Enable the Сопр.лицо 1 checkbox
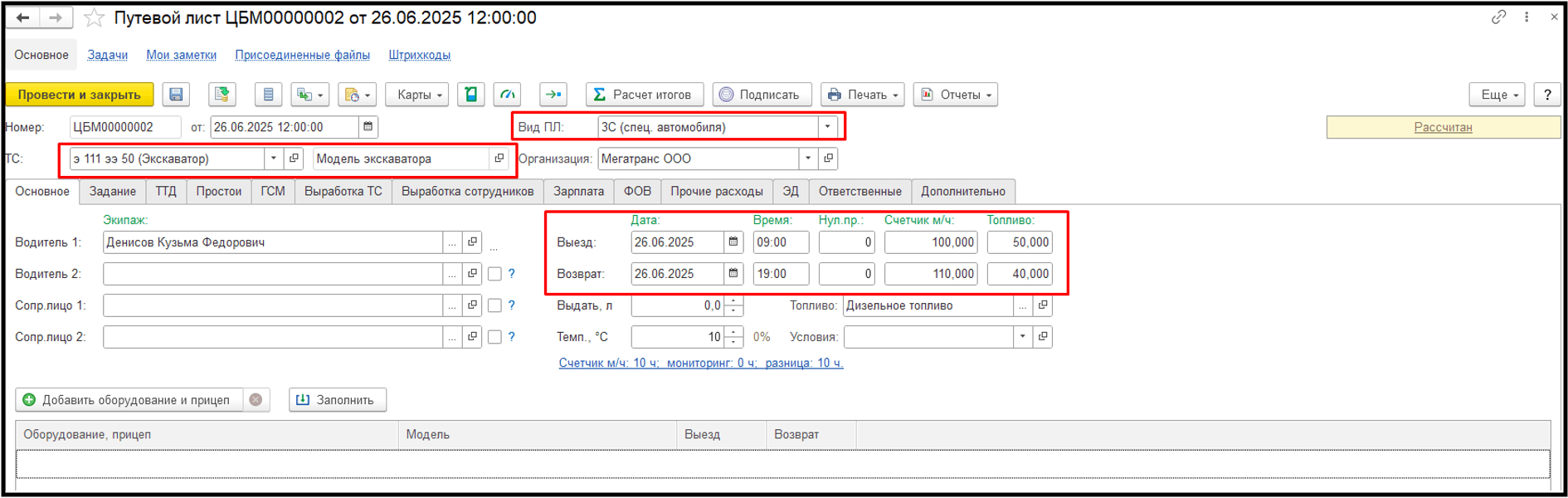 coord(494,305)
